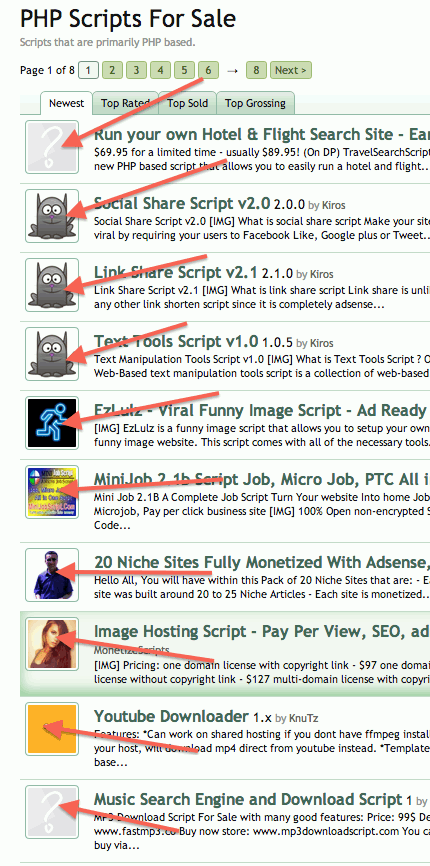This screenshot has height=866, width=430.
Task: Click the MonetizeScripts author name
Action: coord(131,650)
